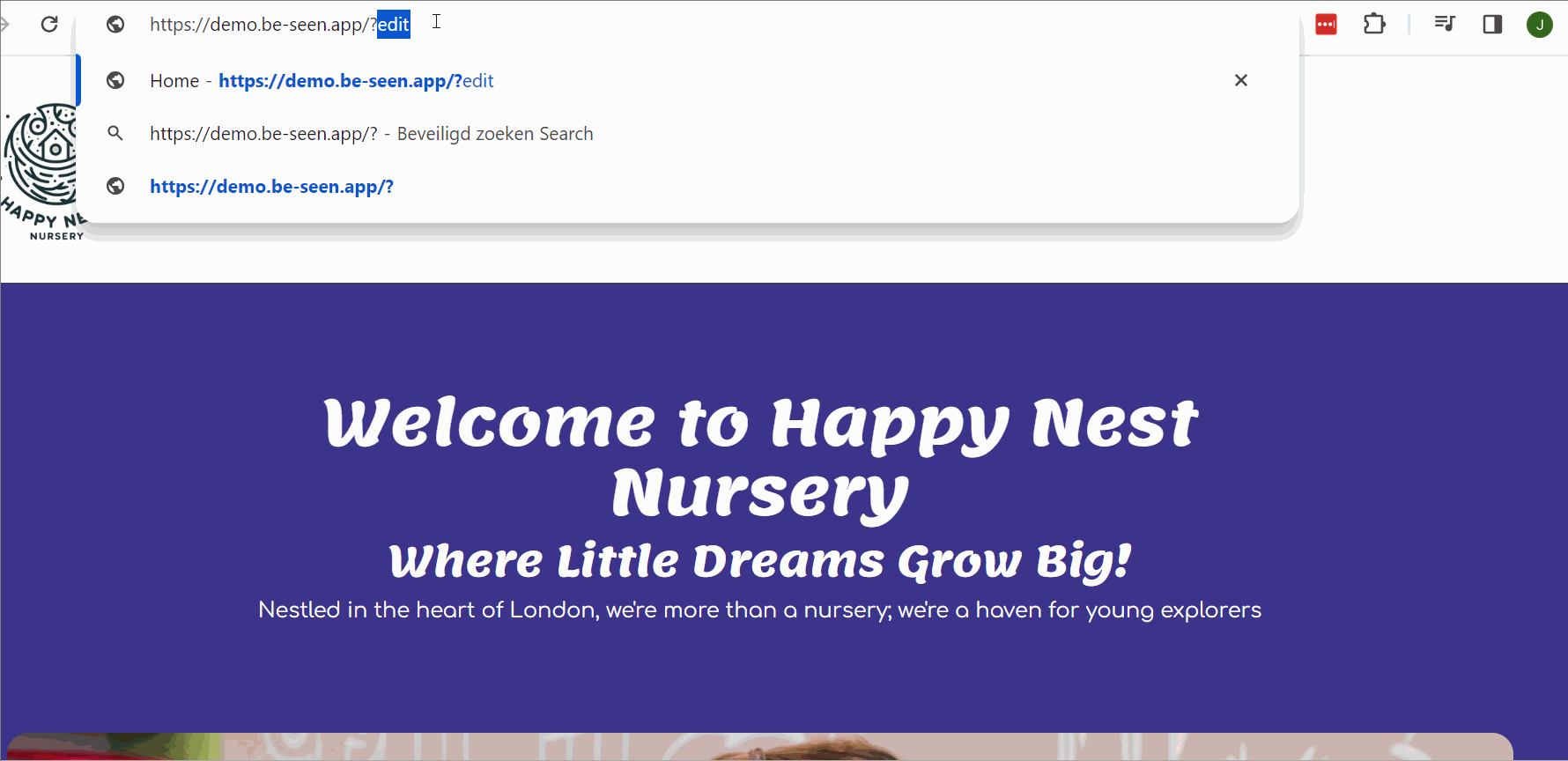1568x761 pixels.
Task: Open the red extension icon in toolbar
Action: click(x=1326, y=25)
